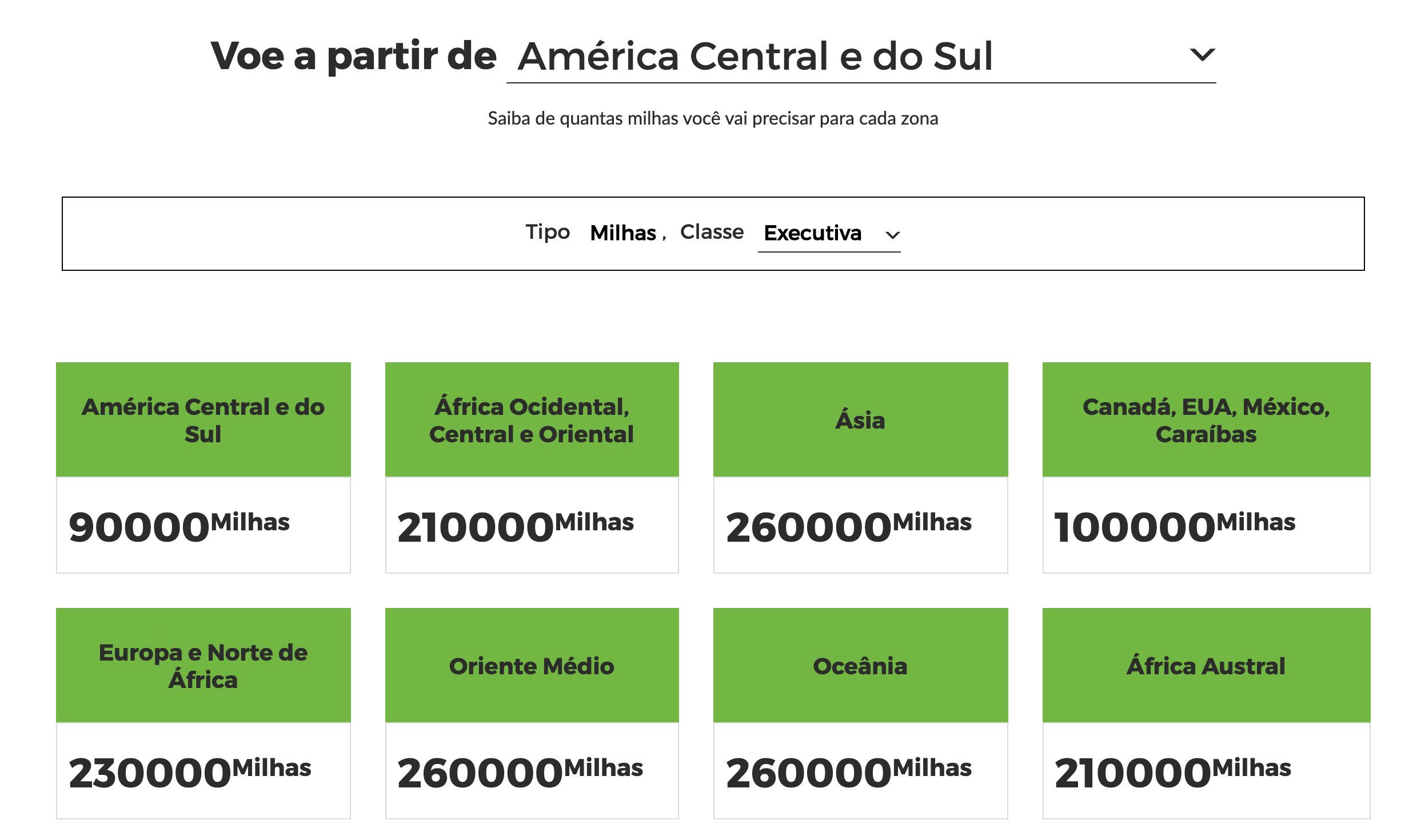This screenshot has width=1405, height=840.
Task: Select América Central e do Sul origin field
Action: point(861,56)
